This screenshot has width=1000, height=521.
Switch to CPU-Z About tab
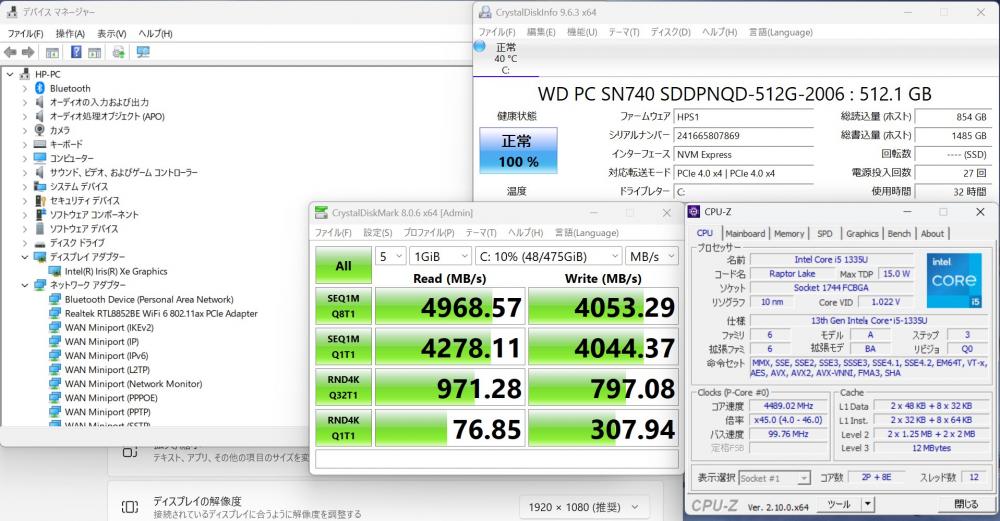tap(932, 233)
